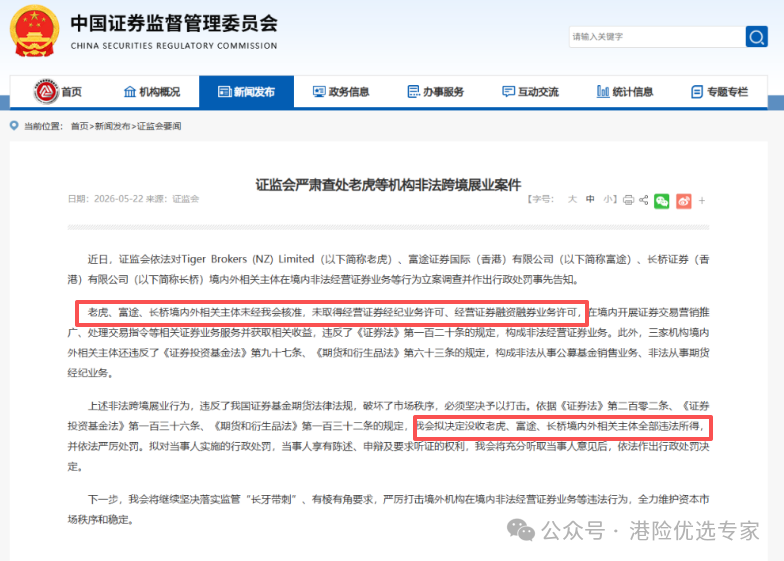
Task: Click the CHINA SECURITIES REGULATORY COMMISSION text
Action: (174, 46)
